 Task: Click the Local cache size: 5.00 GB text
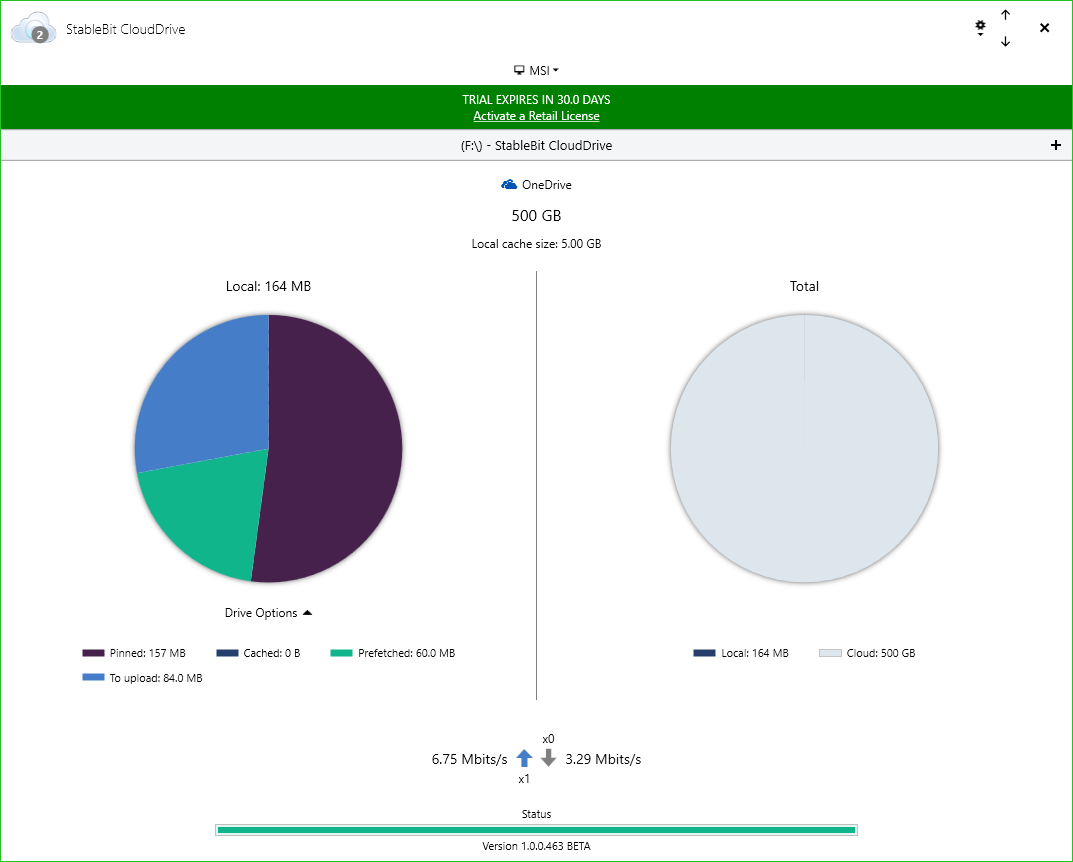pyautogui.click(x=536, y=244)
